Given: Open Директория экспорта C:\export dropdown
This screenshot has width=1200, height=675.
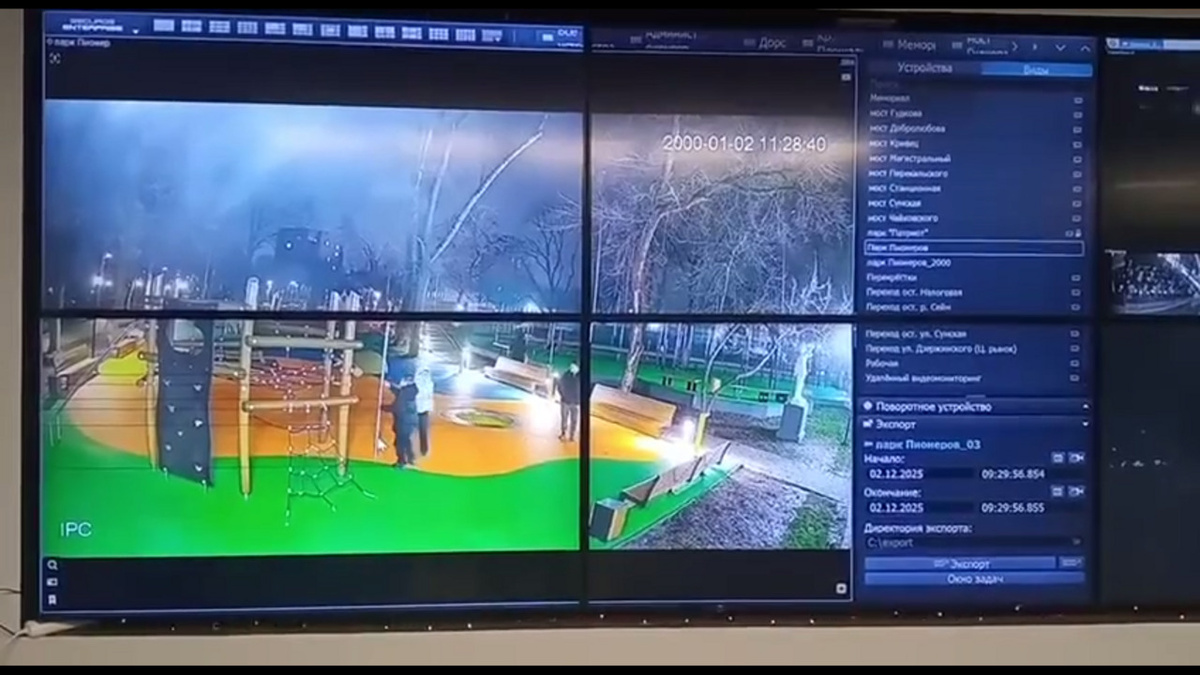Looking at the screenshot, I should [x=975, y=543].
